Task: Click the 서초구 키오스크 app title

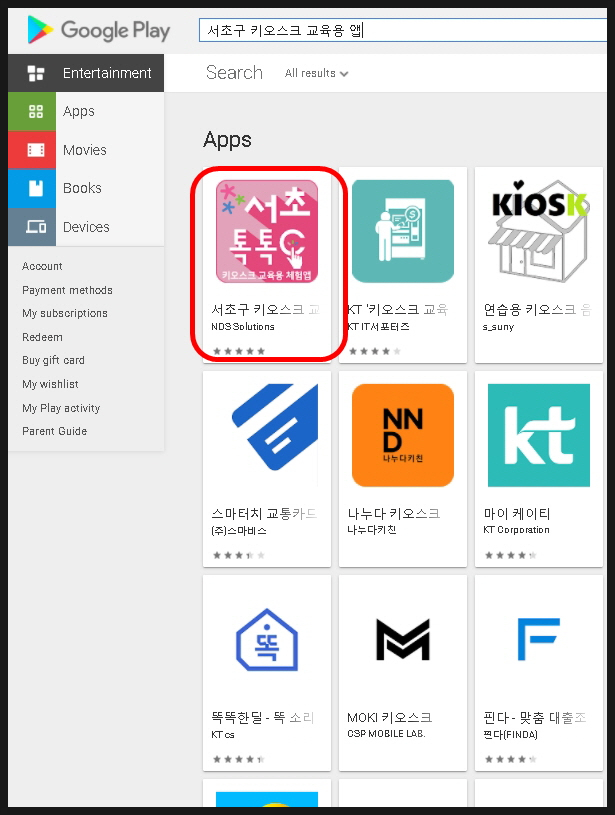Action: click(x=266, y=309)
